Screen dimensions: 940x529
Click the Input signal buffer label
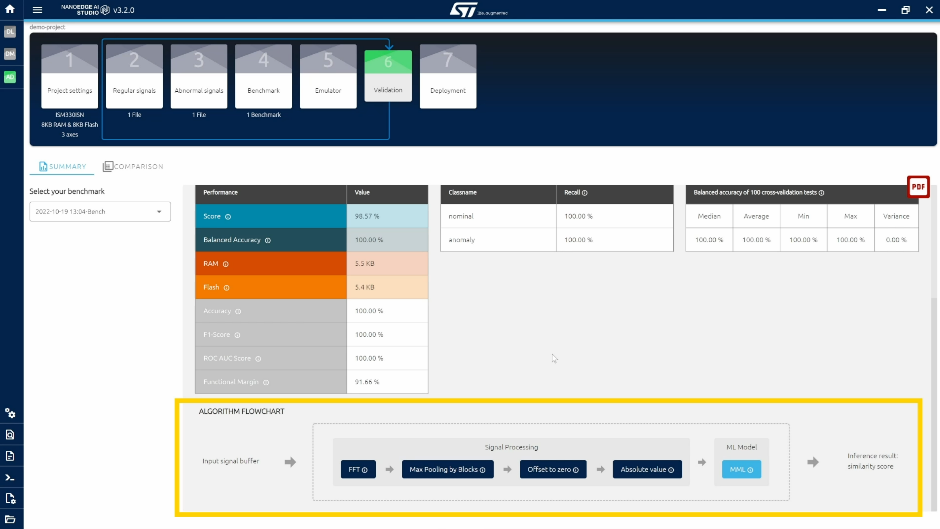tap(231, 461)
